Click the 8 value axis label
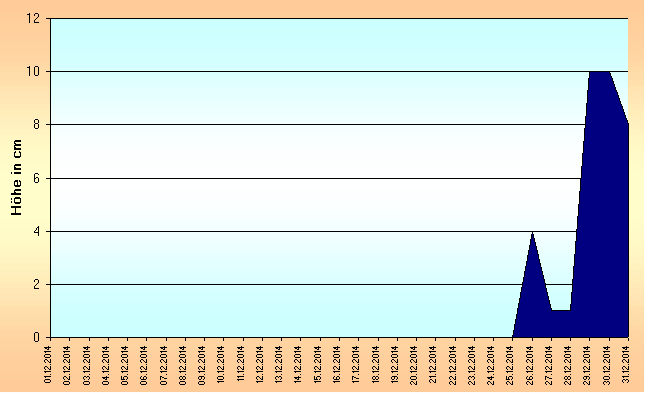 (37, 125)
